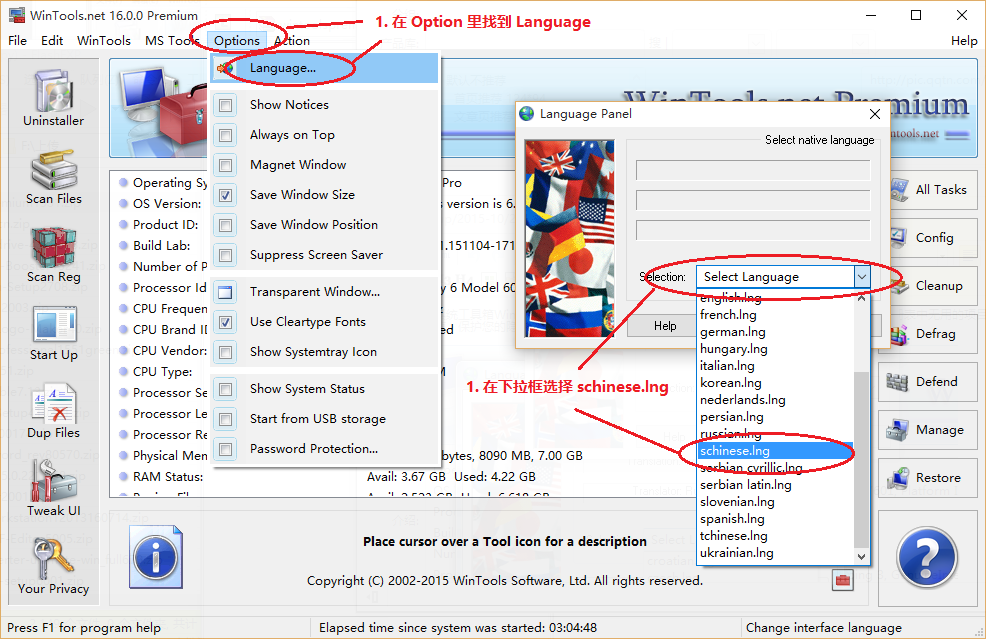Image resolution: width=986 pixels, height=639 pixels.
Task: Enable the Always on Top option
Action: pos(226,135)
